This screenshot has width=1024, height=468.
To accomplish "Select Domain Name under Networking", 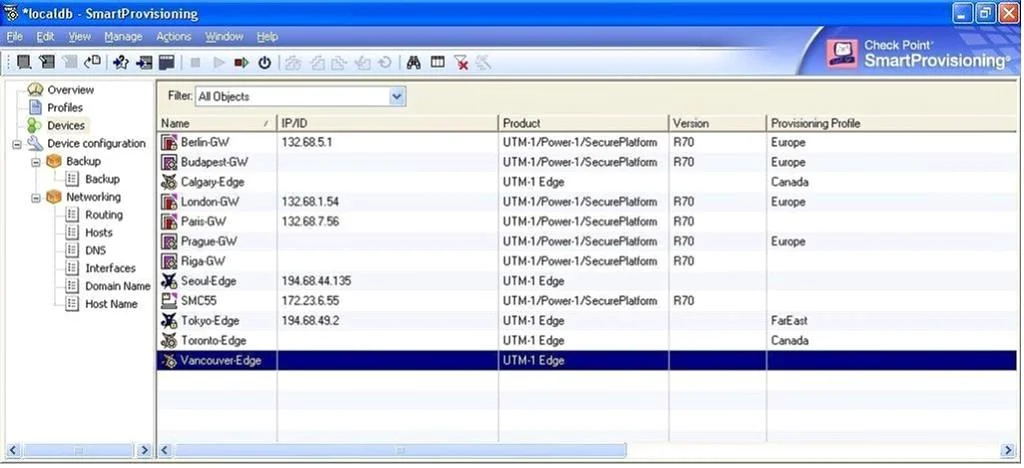I will tap(118, 286).
